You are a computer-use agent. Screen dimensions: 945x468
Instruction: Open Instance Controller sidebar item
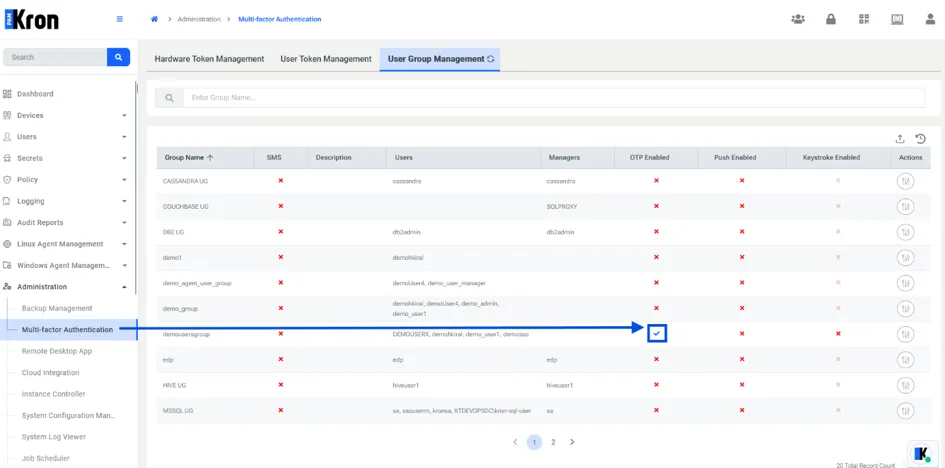pyautogui.click(x=54, y=394)
